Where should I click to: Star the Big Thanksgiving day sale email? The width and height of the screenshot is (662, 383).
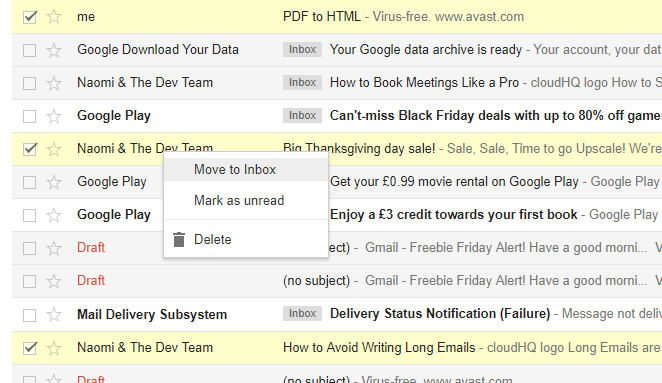[54, 149]
